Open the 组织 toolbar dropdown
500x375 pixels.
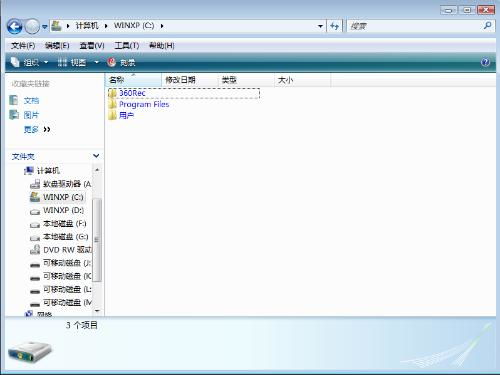point(29,62)
